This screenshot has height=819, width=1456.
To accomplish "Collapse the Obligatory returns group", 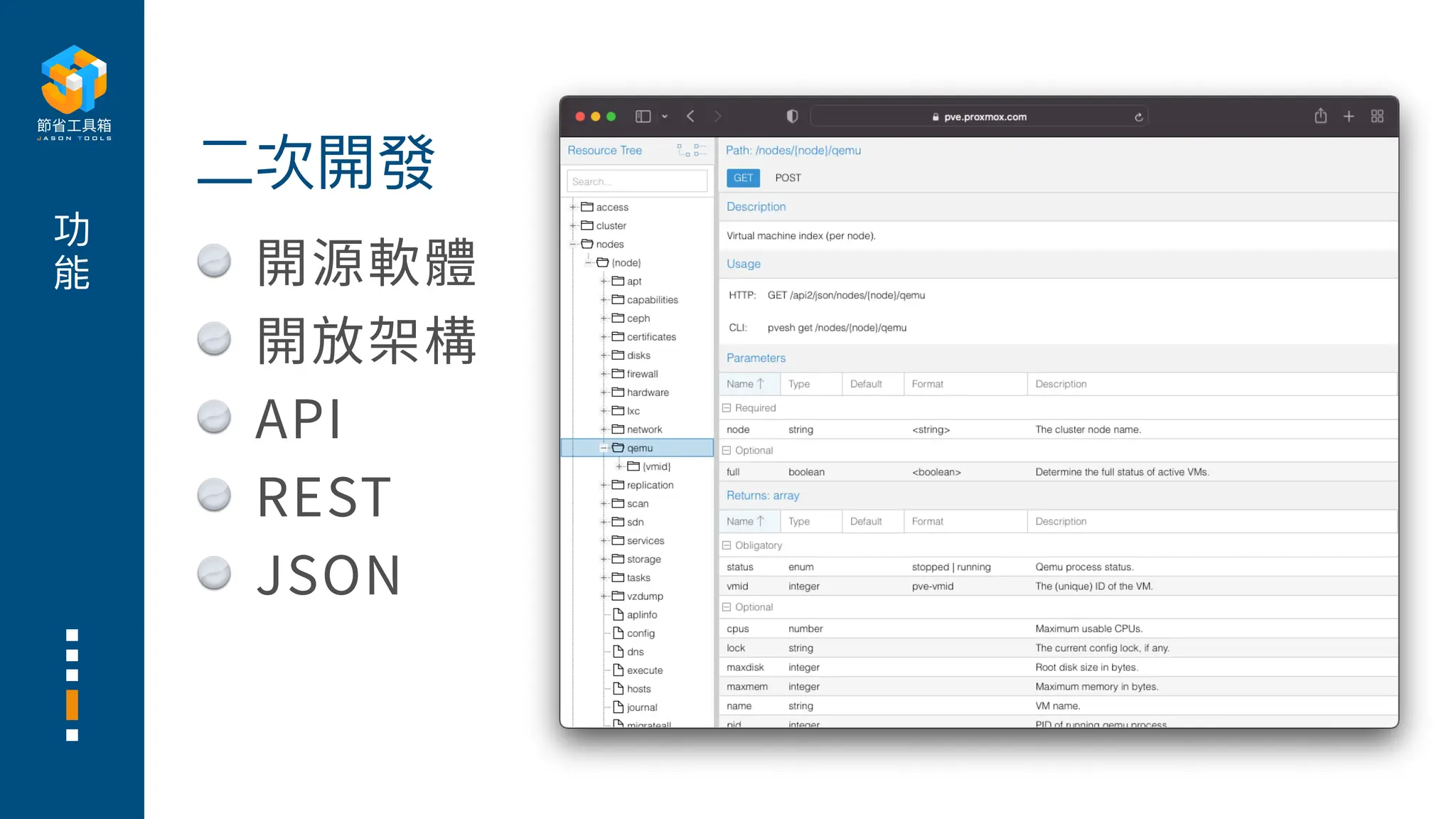I will point(727,545).
